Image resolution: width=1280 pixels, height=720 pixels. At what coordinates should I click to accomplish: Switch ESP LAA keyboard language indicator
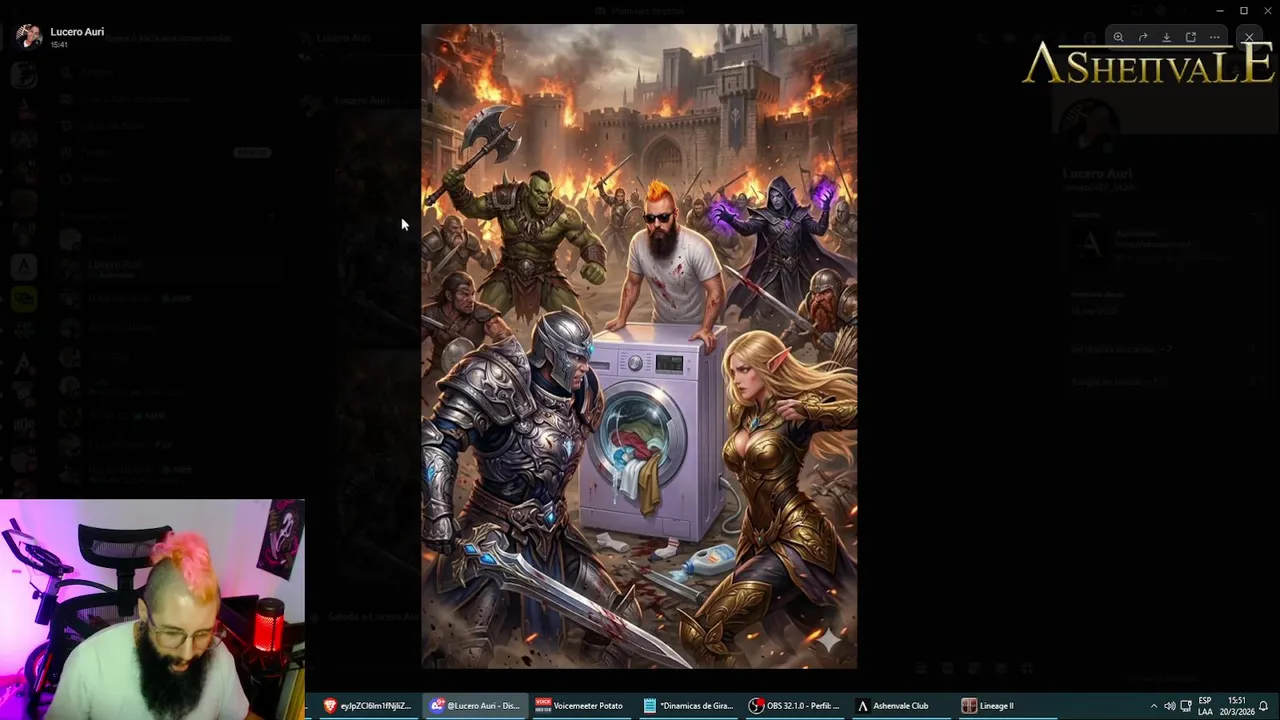[1205, 706]
